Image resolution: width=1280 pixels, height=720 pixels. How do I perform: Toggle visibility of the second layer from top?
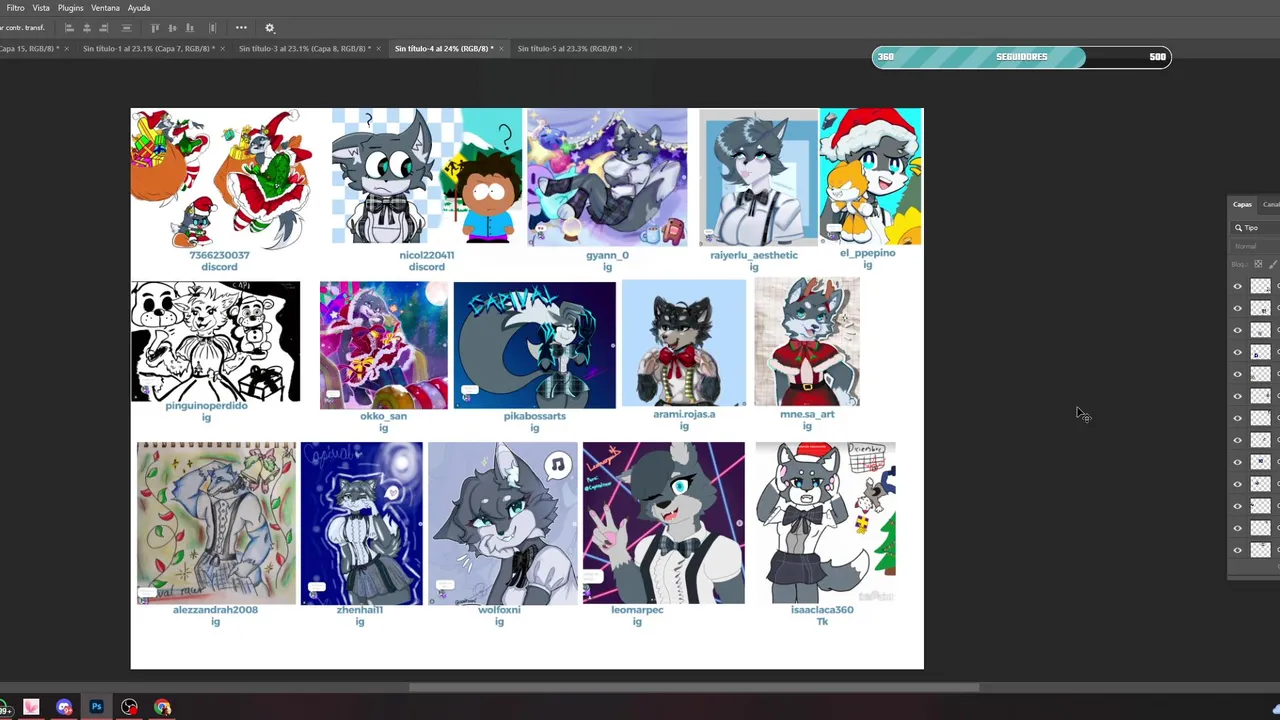[x=1237, y=308]
